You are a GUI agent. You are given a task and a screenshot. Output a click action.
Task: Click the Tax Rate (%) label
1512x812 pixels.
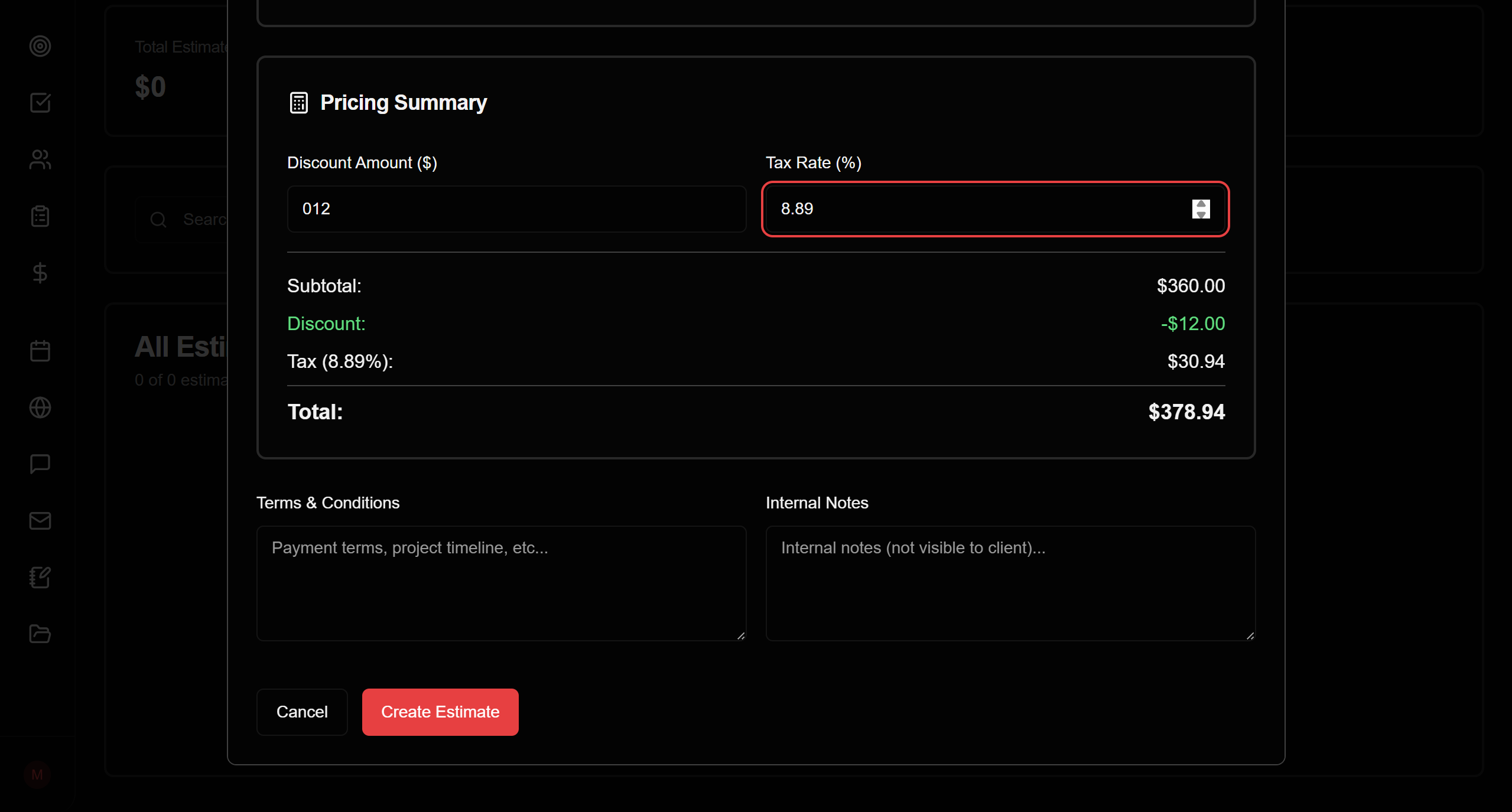[x=814, y=163]
